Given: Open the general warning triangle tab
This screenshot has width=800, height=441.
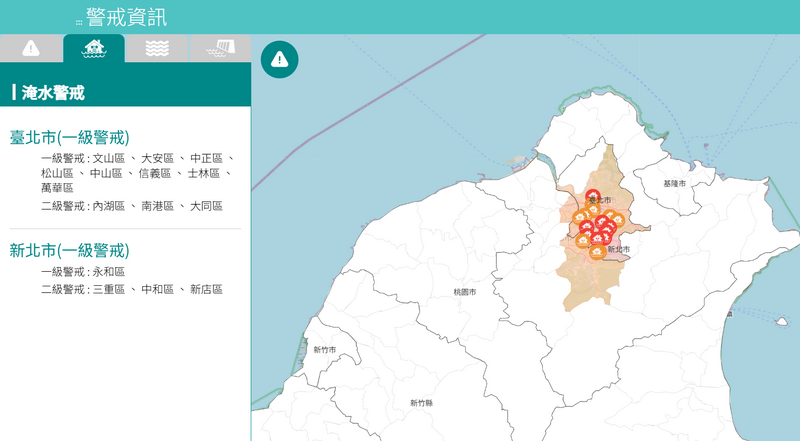Looking at the screenshot, I should click(31, 48).
